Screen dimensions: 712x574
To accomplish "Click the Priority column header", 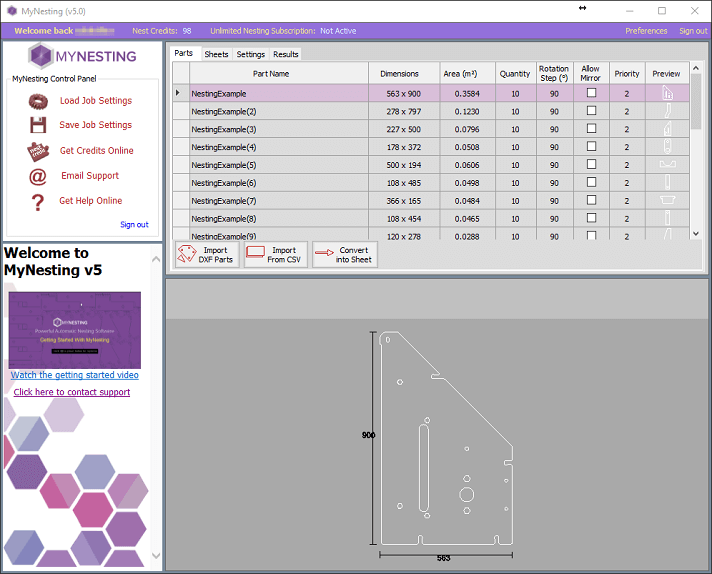I will click(627, 73).
